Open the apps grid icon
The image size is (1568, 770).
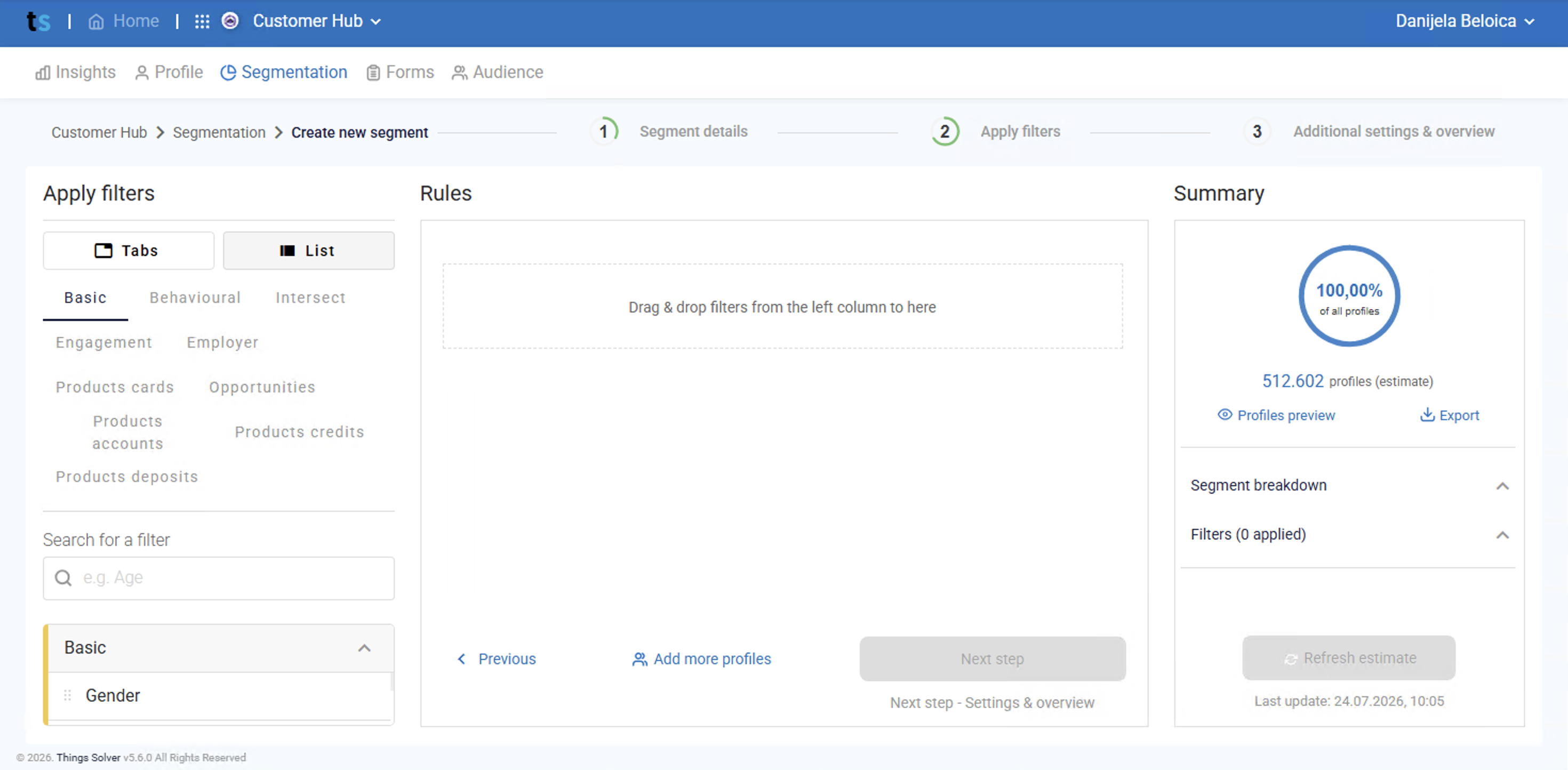click(202, 21)
